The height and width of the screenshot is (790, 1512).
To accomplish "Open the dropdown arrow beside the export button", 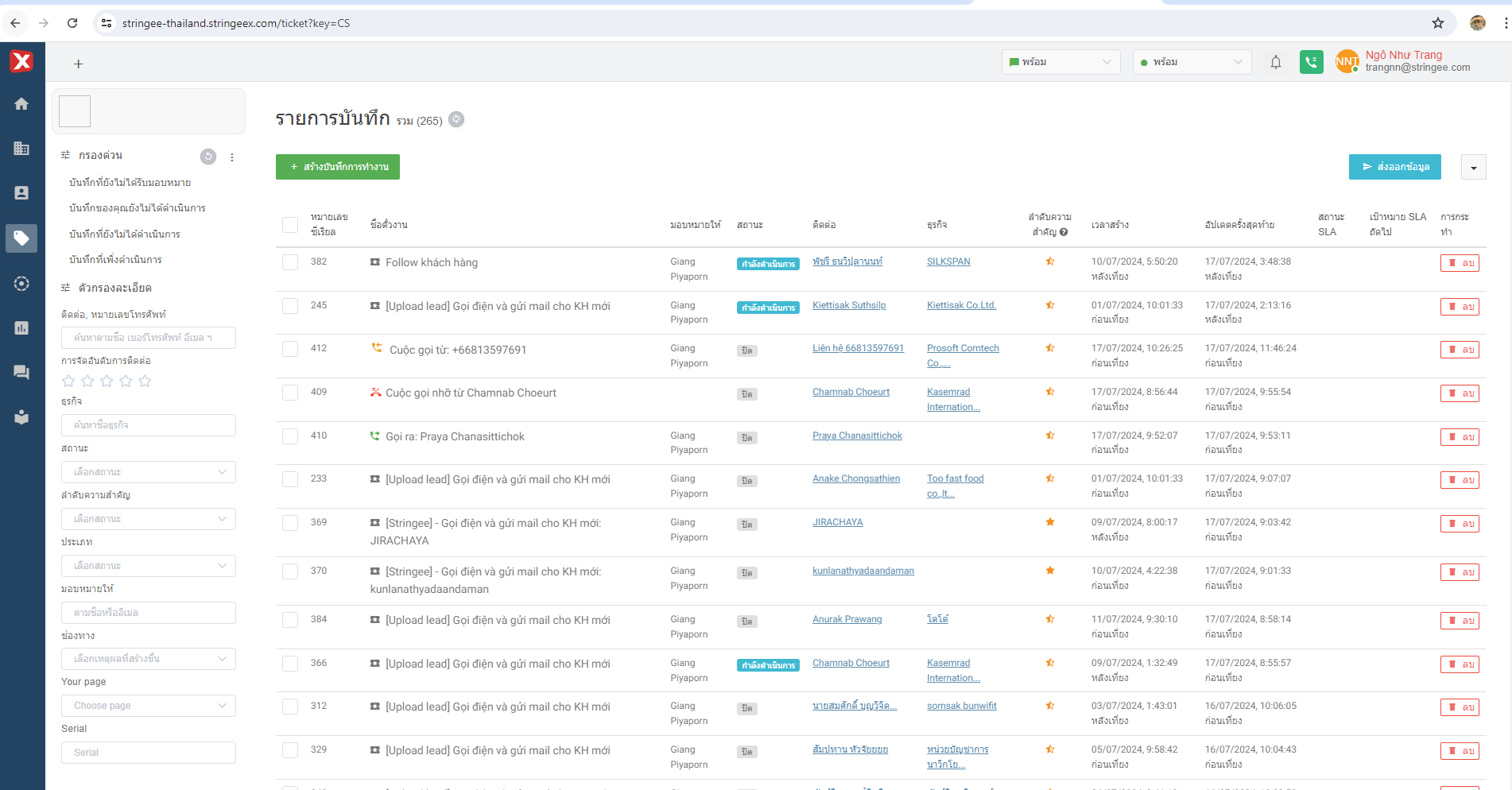I will click(1473, 167).
